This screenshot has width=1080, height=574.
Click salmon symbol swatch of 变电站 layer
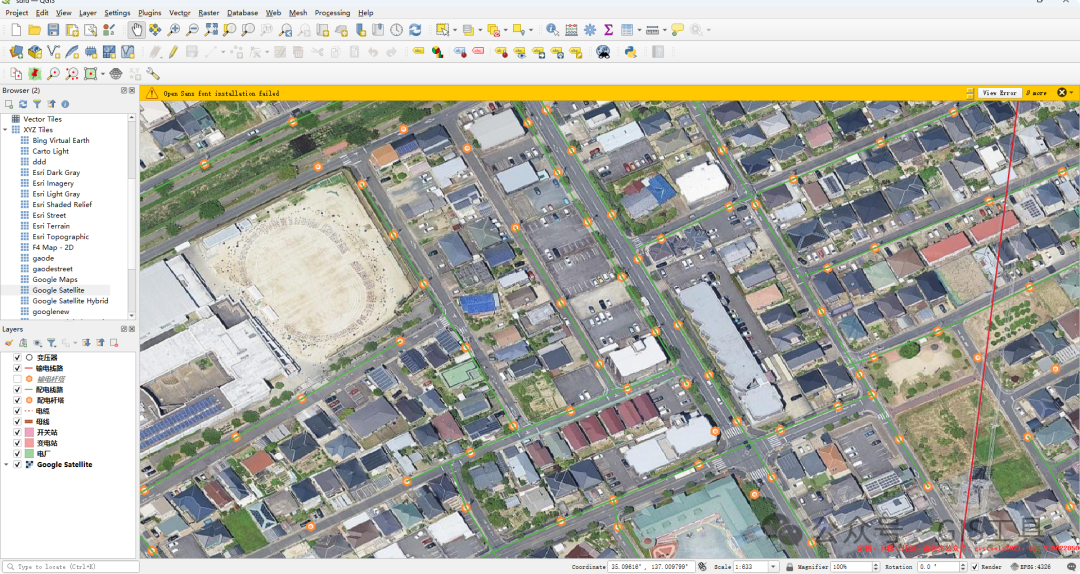coord(29,443)
